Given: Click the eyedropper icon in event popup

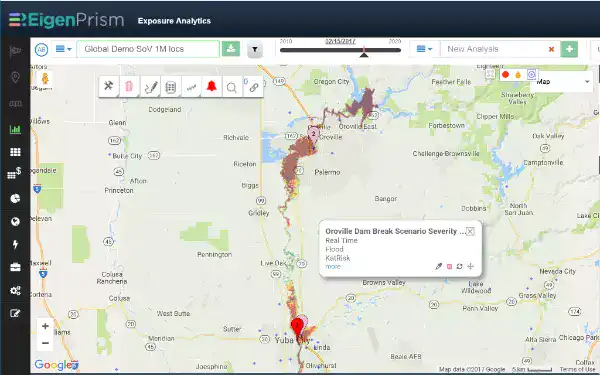Looking at the screenshot, I should coord(439,266).
